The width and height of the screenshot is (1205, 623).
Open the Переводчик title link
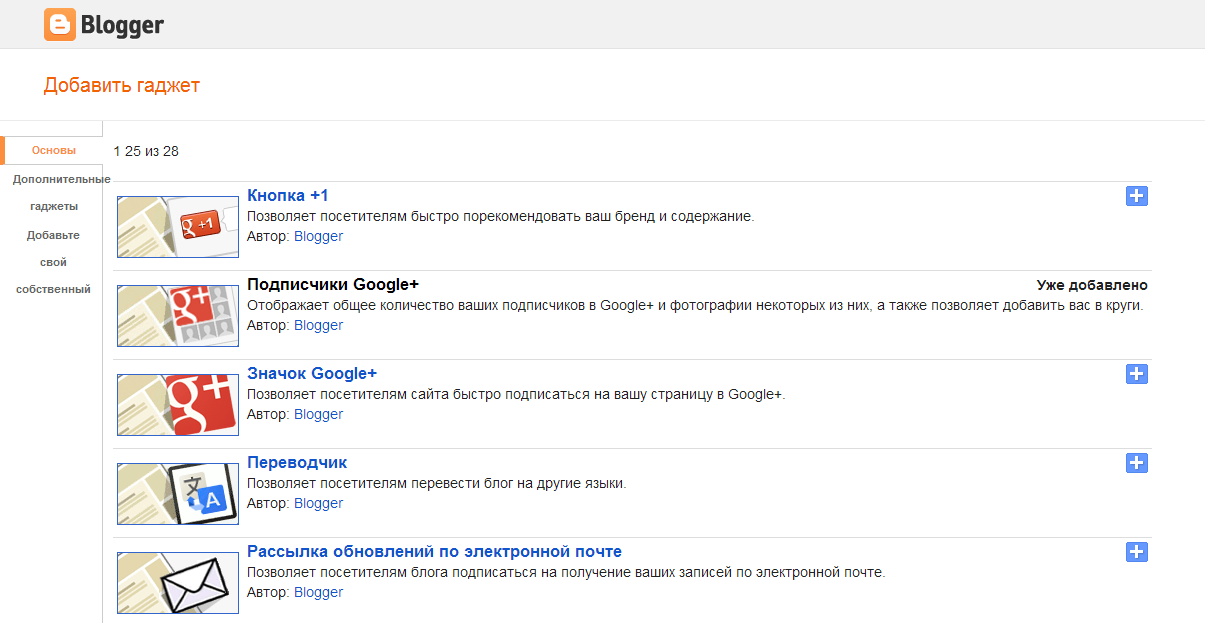tap(297, 462)
